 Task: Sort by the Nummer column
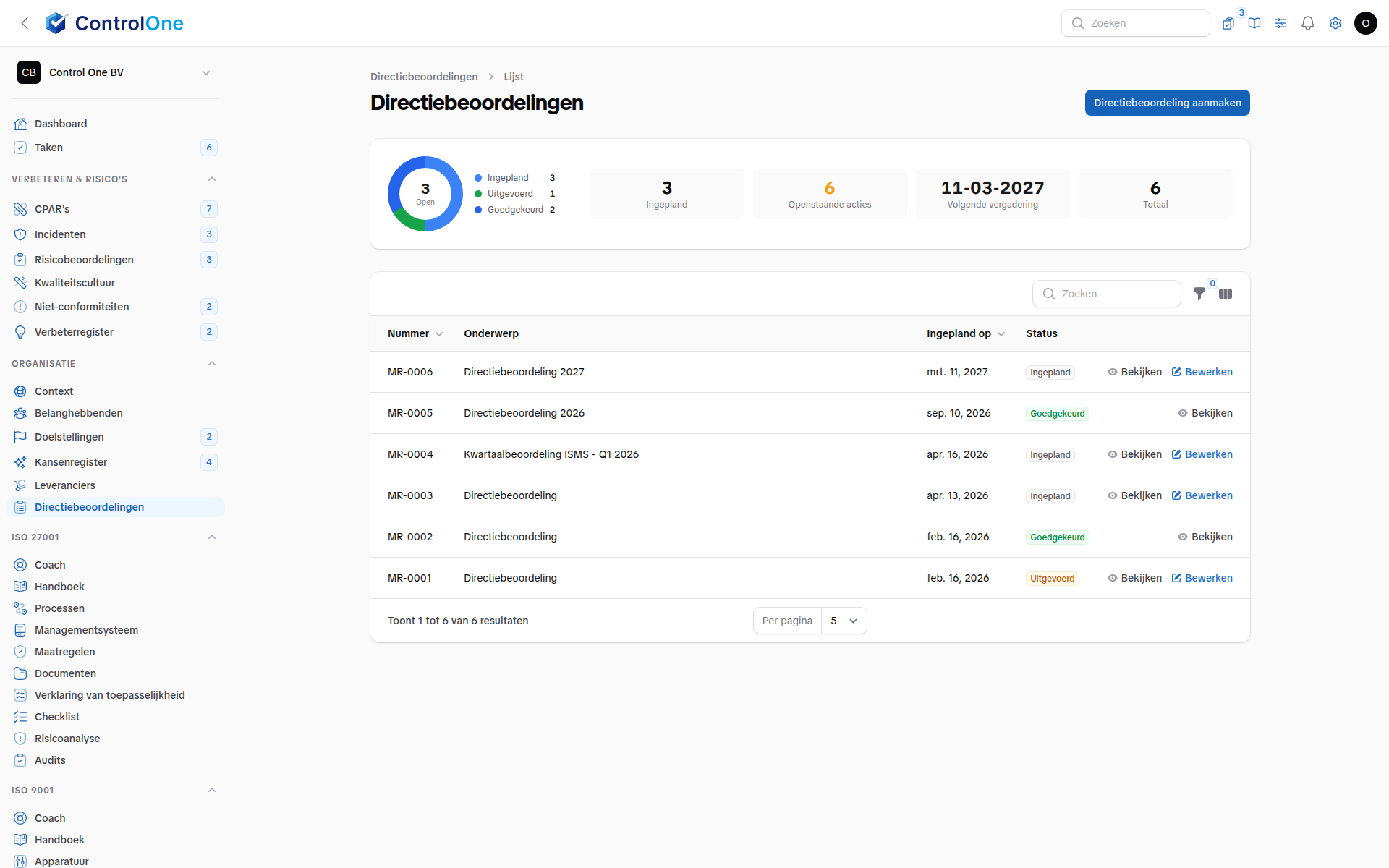tap(415, 333)
